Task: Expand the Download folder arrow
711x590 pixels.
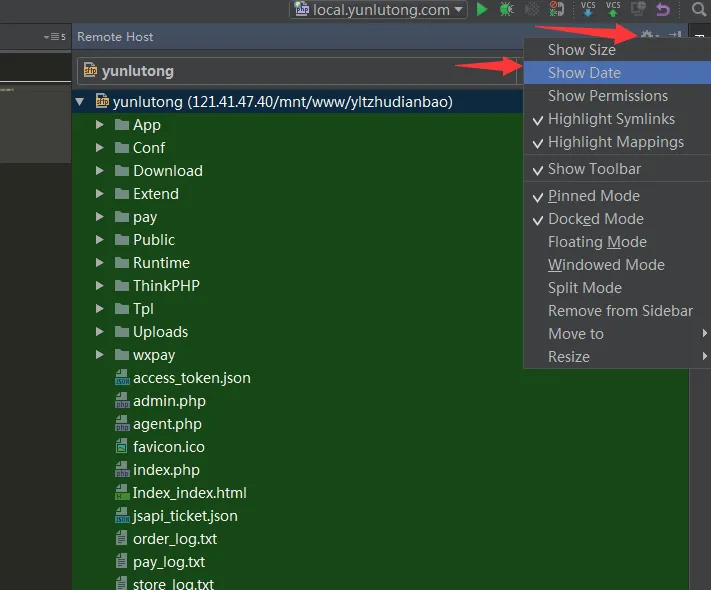Action: click(x=100, y=171)
